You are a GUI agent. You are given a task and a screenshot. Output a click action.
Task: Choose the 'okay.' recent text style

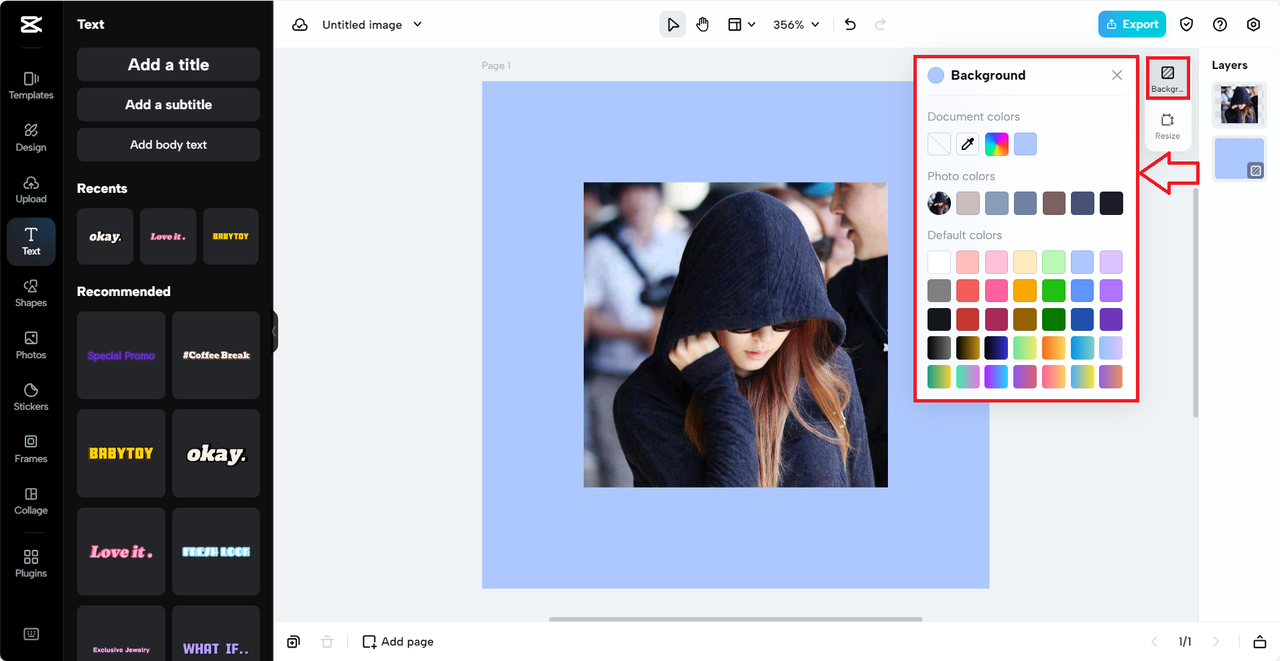(105, 236)
